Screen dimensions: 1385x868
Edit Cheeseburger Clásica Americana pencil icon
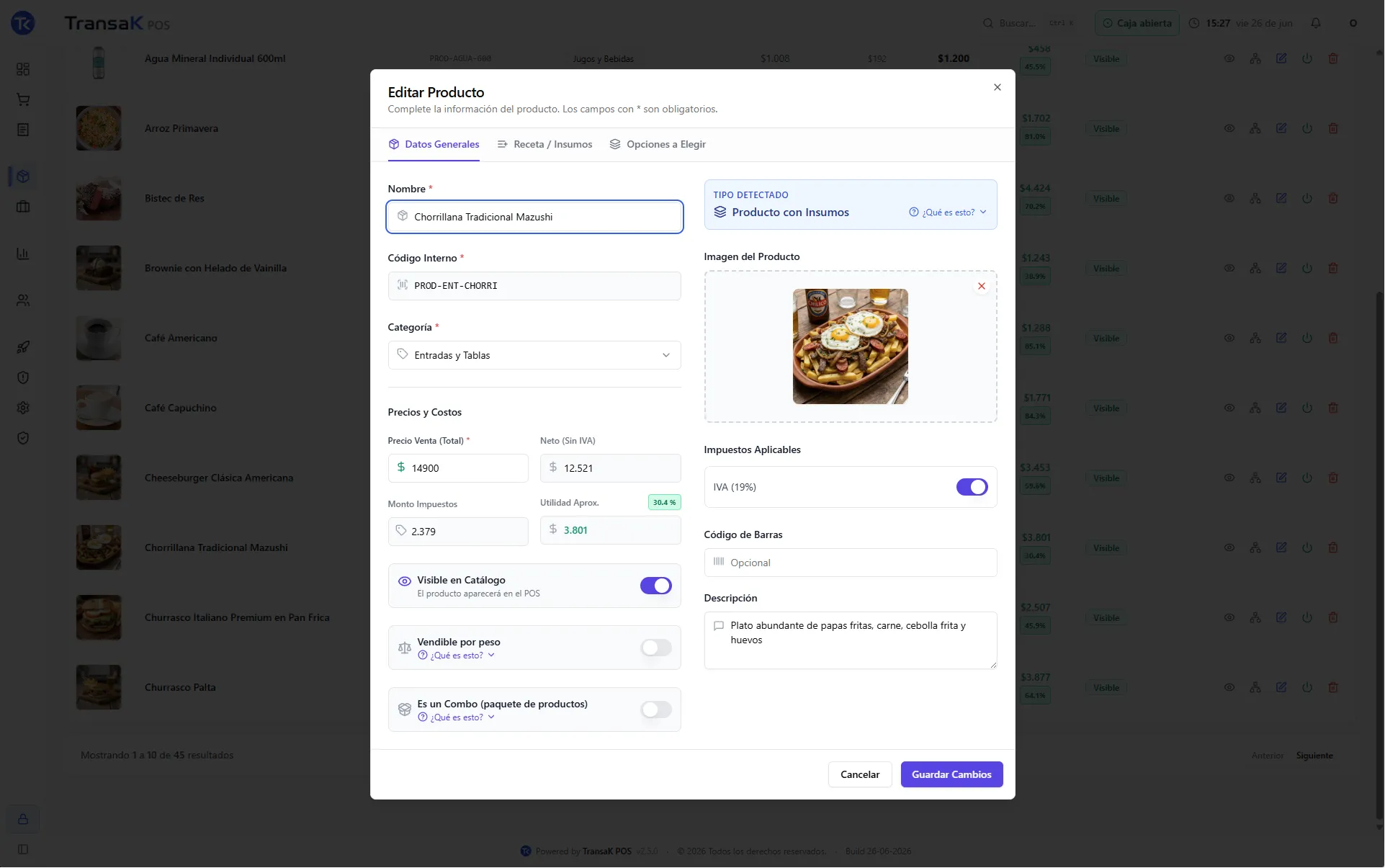[1281, 478]
